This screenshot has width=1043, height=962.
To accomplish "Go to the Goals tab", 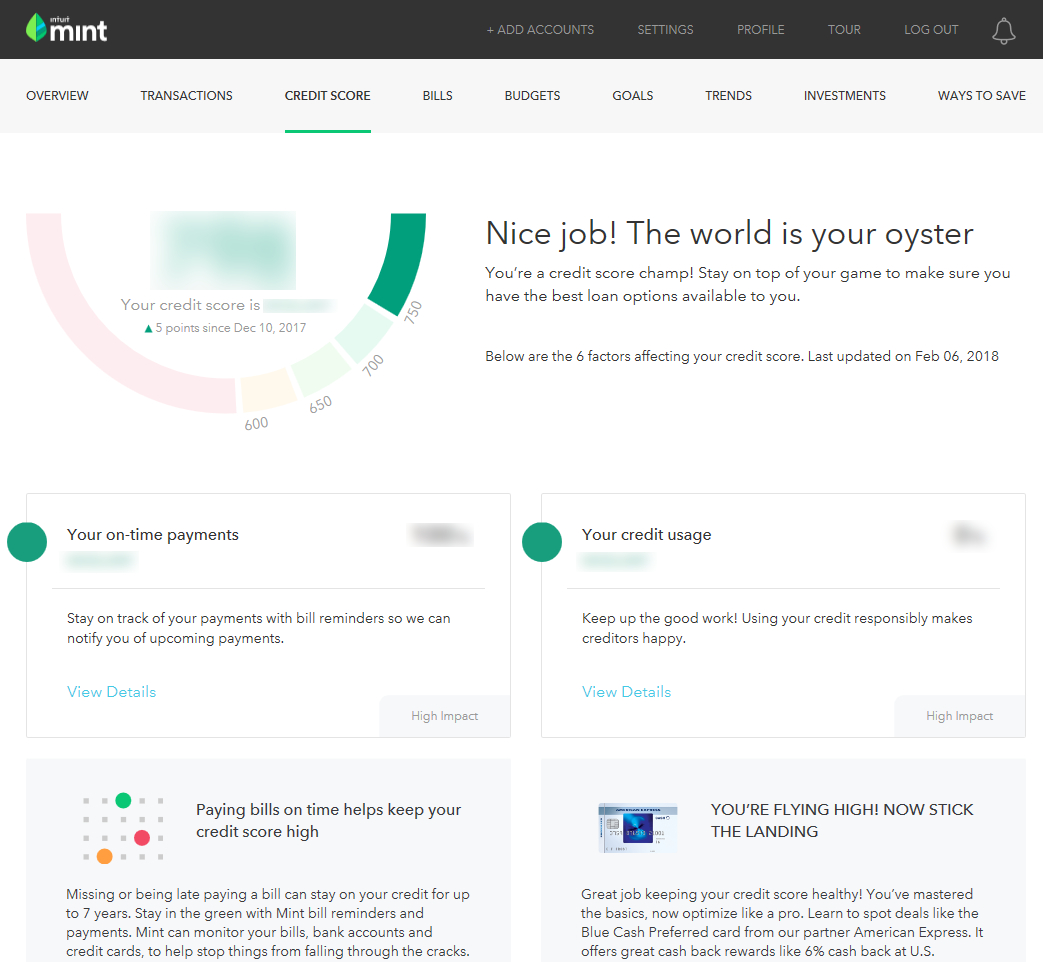I will pos(633,96).
